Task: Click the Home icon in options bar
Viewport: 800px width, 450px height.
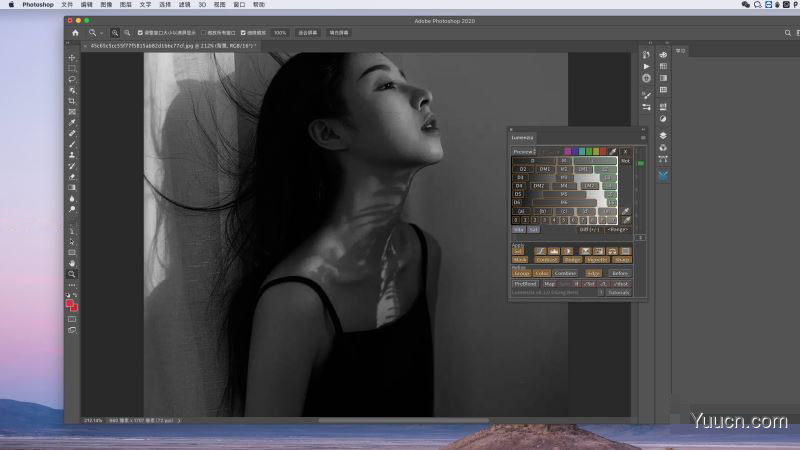Action: tap(75, 33)
